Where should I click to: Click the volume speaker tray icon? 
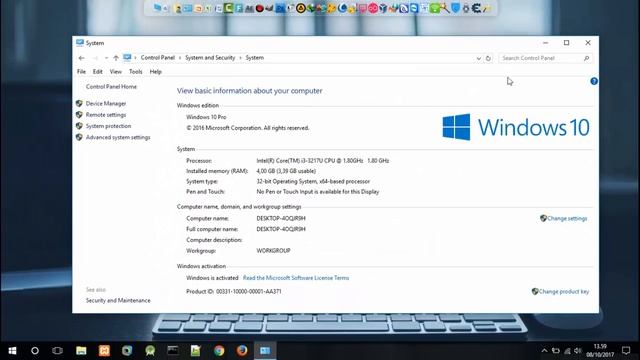click(x=577, y=351)
